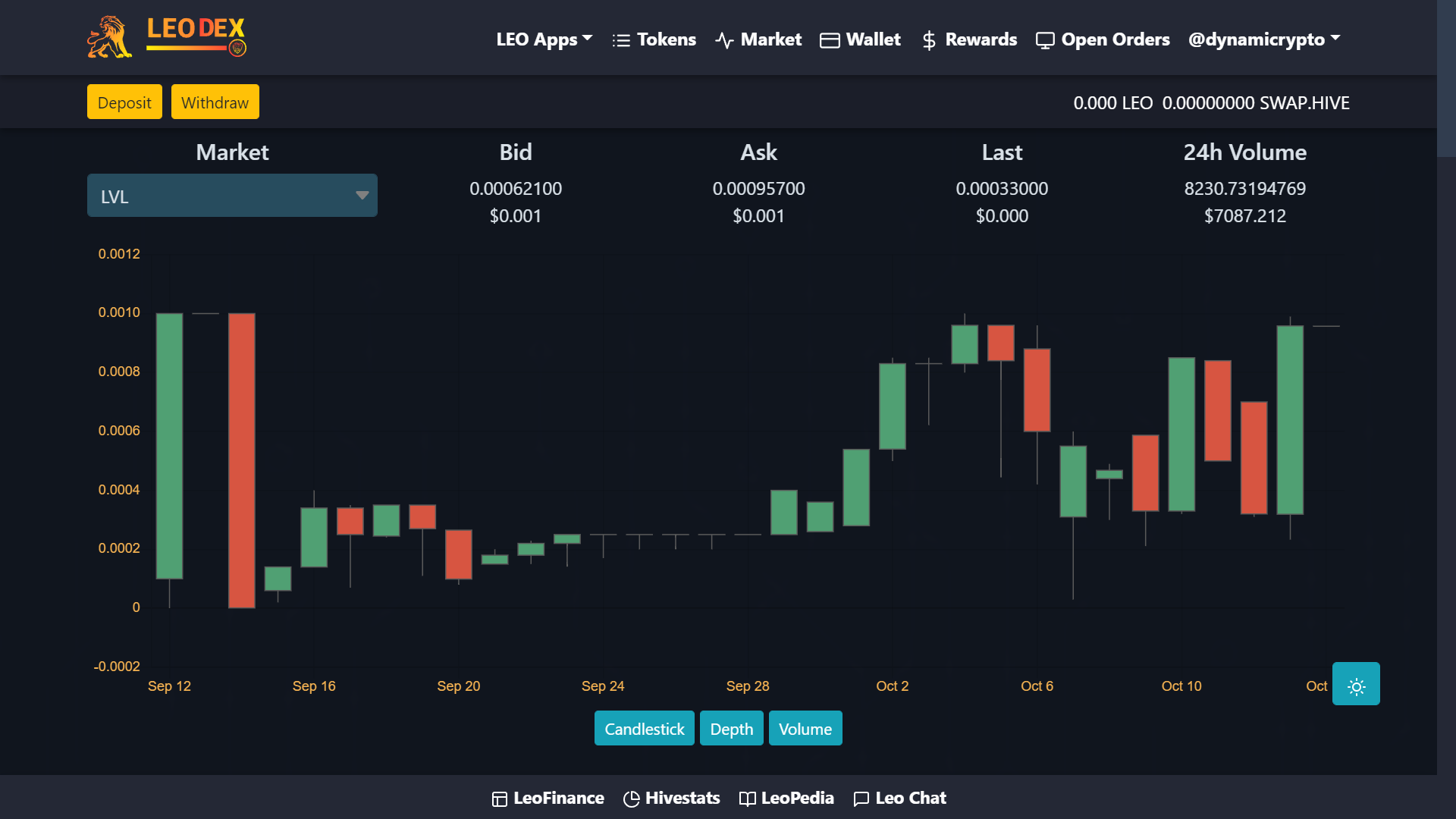Viewport: 1456px width, 819px height.
Task: Switch to the Depth chart
Action: 732,729
